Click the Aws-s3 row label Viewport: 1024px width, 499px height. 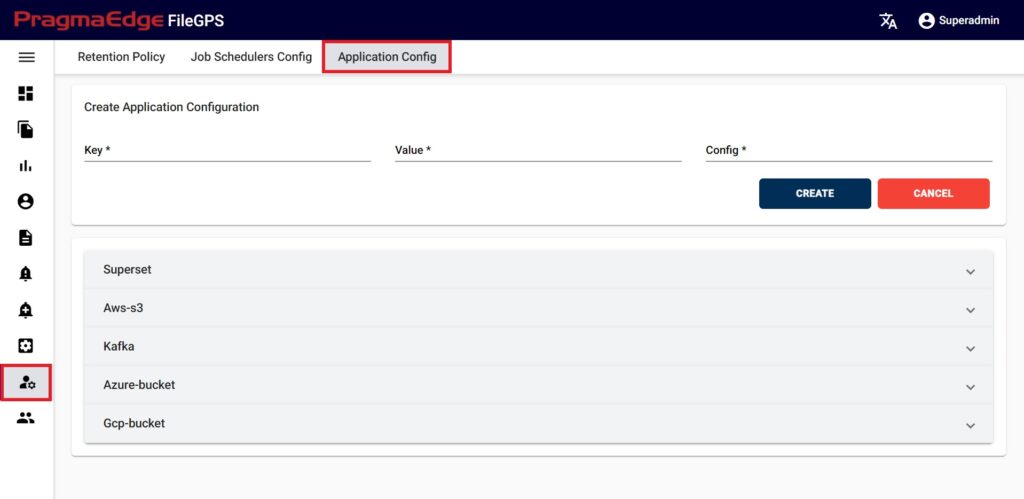pos(123,308)
